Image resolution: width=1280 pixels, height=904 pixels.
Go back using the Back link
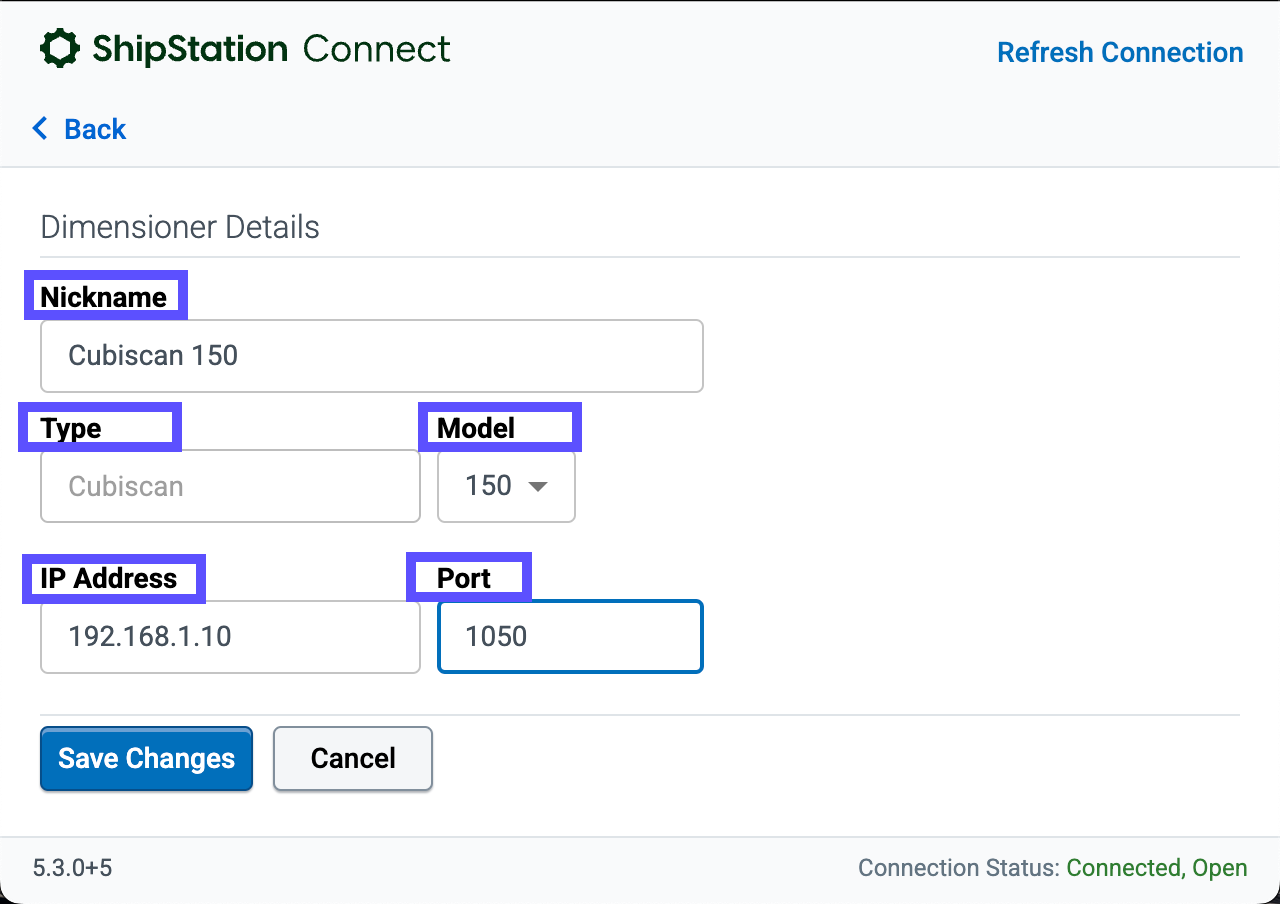79,129
